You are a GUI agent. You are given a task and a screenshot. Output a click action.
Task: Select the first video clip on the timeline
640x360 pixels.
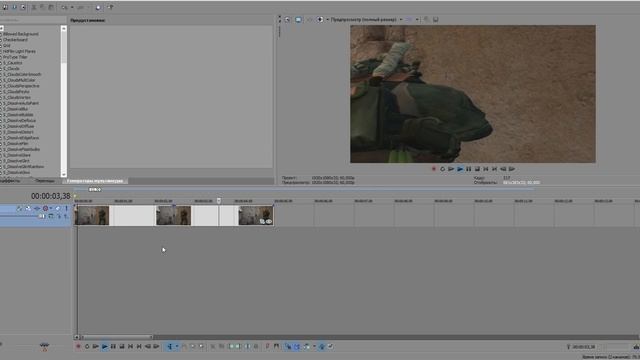point(92,215)
